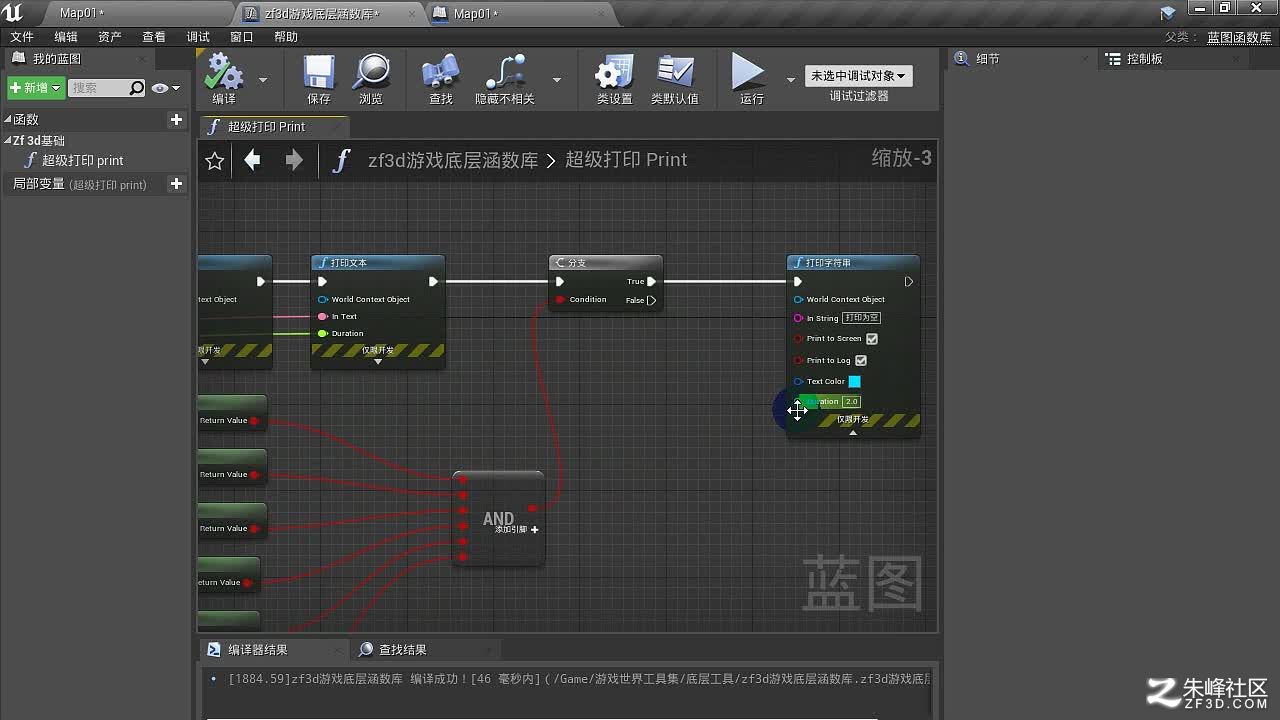Open view options eye dropdown
Screen dimensions: 1280x720
tap(166, 88)
